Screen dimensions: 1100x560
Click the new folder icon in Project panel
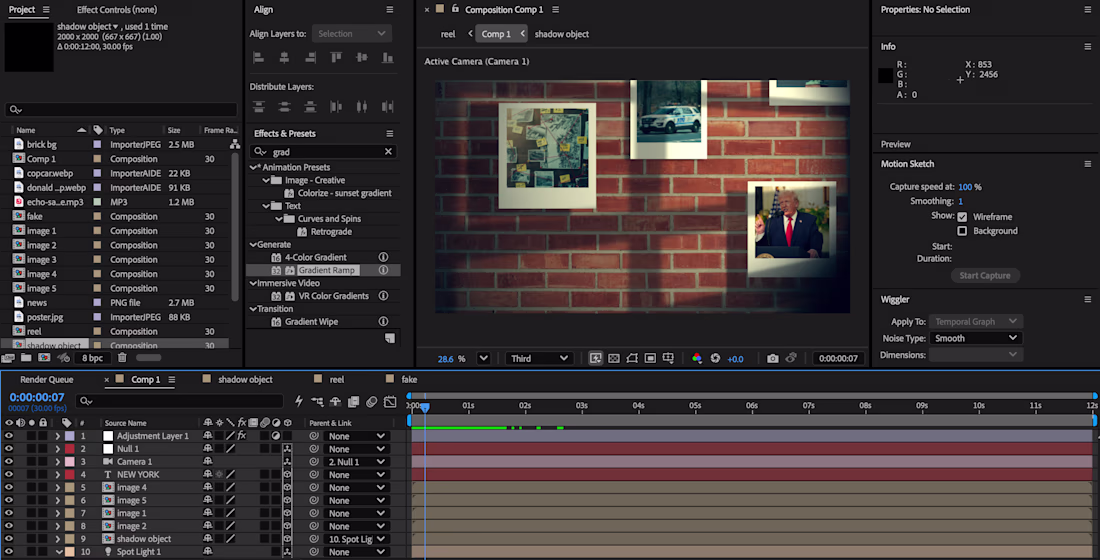pos(26,358)
